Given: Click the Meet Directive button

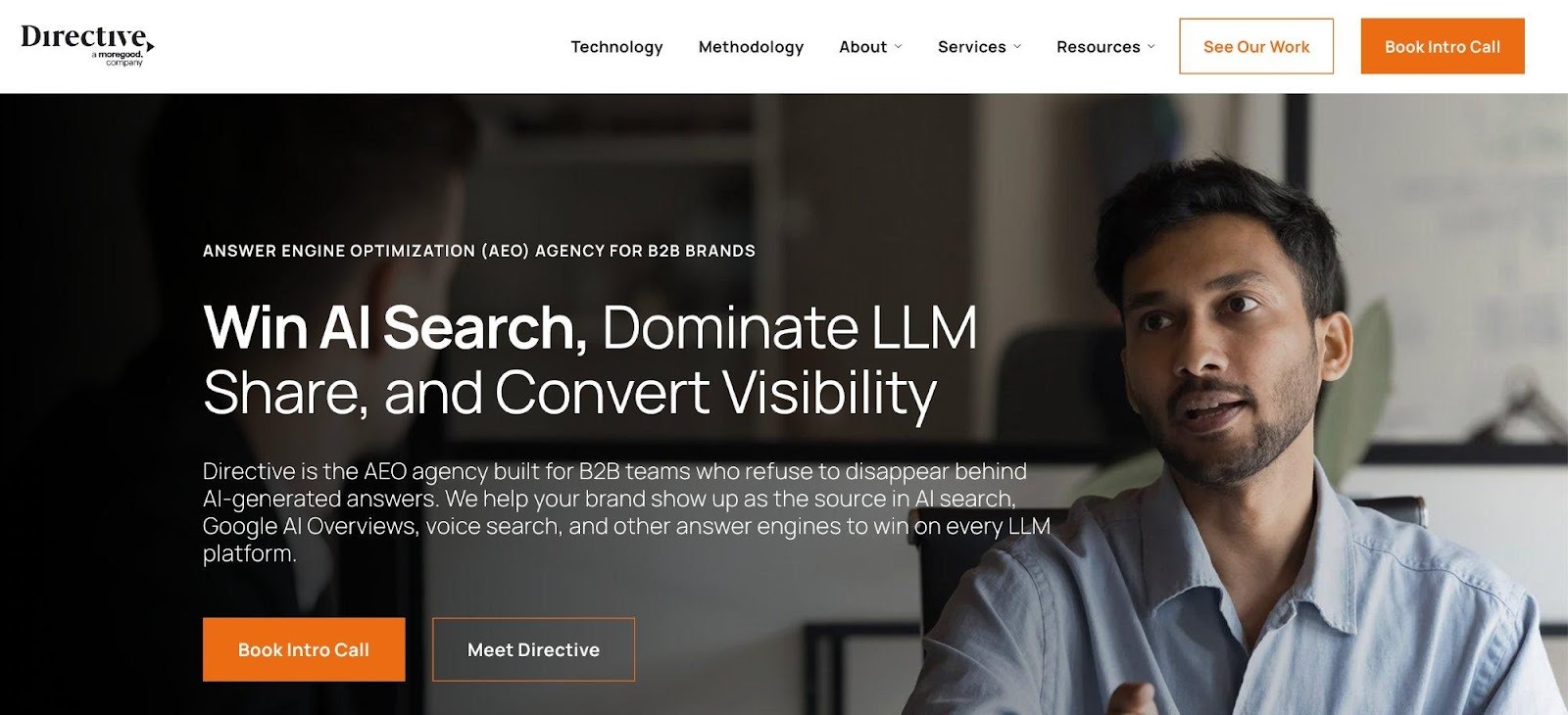Looking at the screenshot, I should pyautogui.click(x=533, y=649).
